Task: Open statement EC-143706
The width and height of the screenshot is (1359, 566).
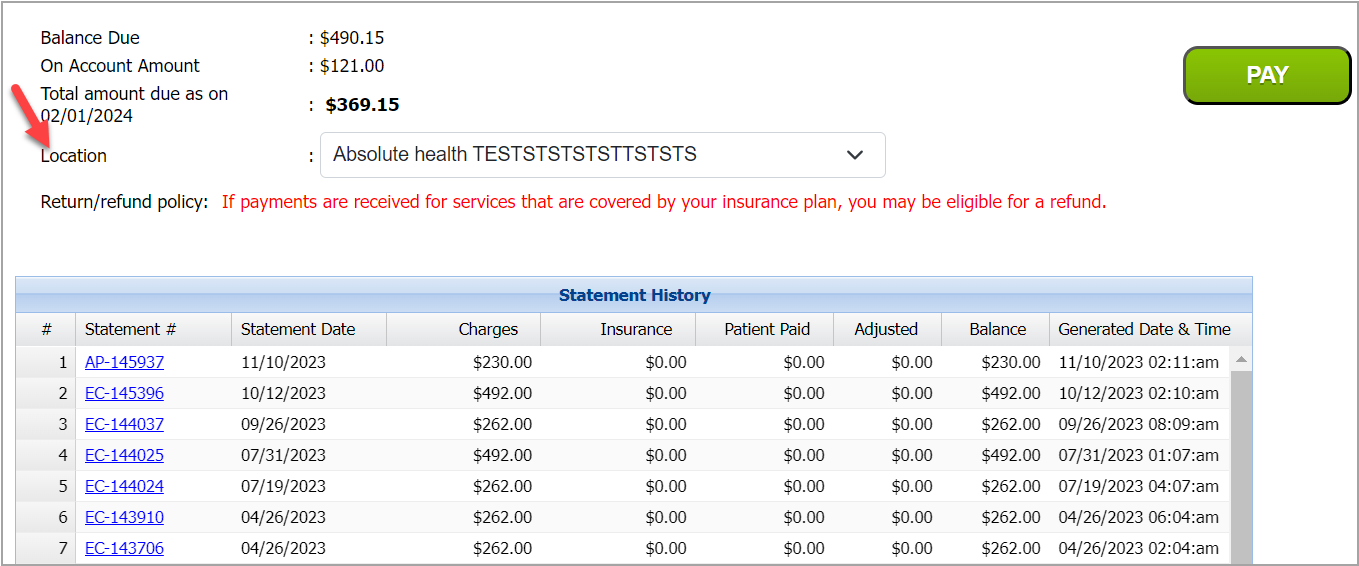Action: (x=124, y=548)
